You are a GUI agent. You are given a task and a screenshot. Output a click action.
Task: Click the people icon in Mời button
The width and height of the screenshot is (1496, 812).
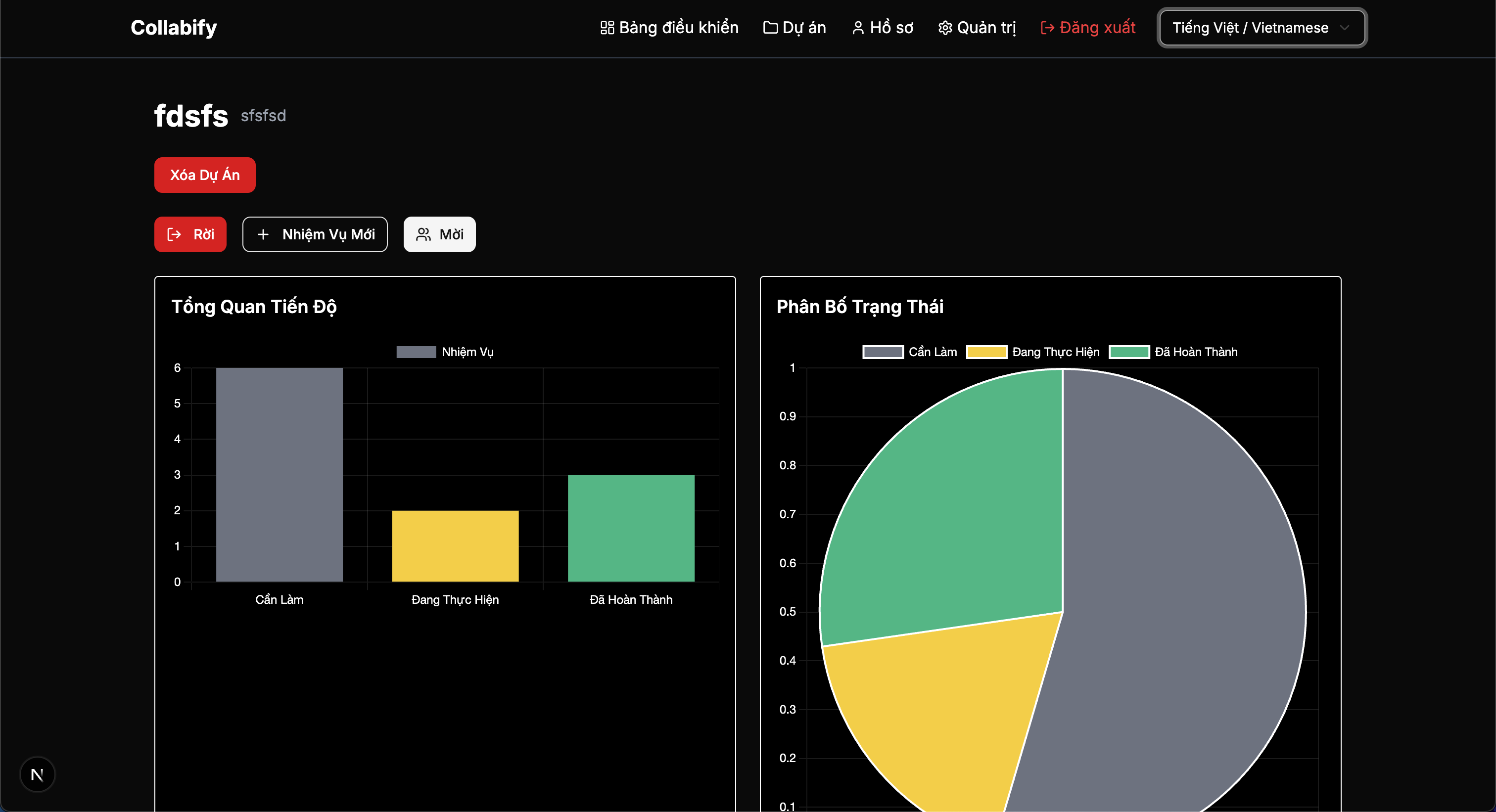coord(423,234)
